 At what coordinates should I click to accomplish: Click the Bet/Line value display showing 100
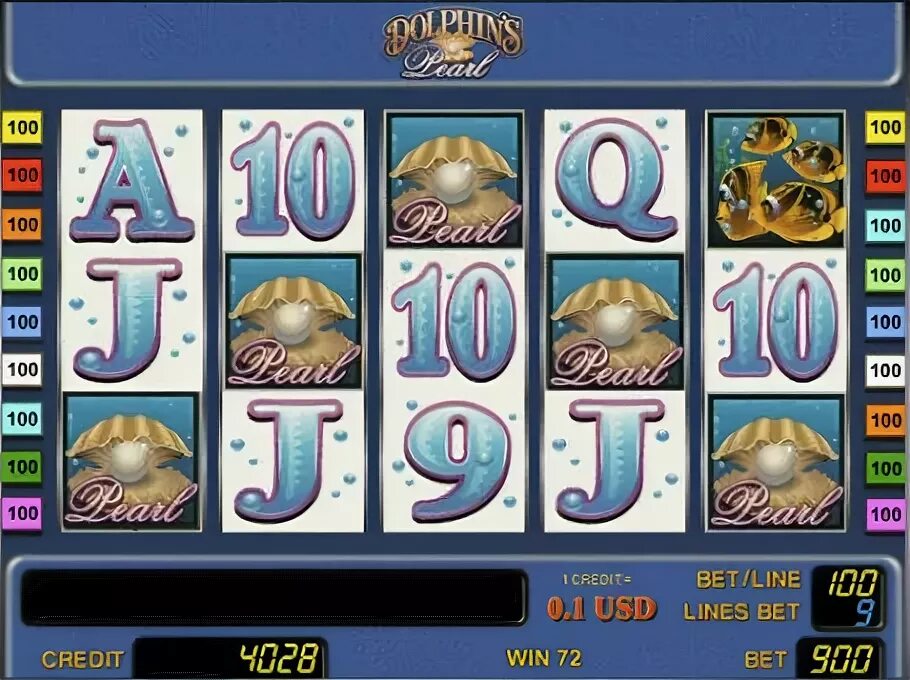point(852,583)
